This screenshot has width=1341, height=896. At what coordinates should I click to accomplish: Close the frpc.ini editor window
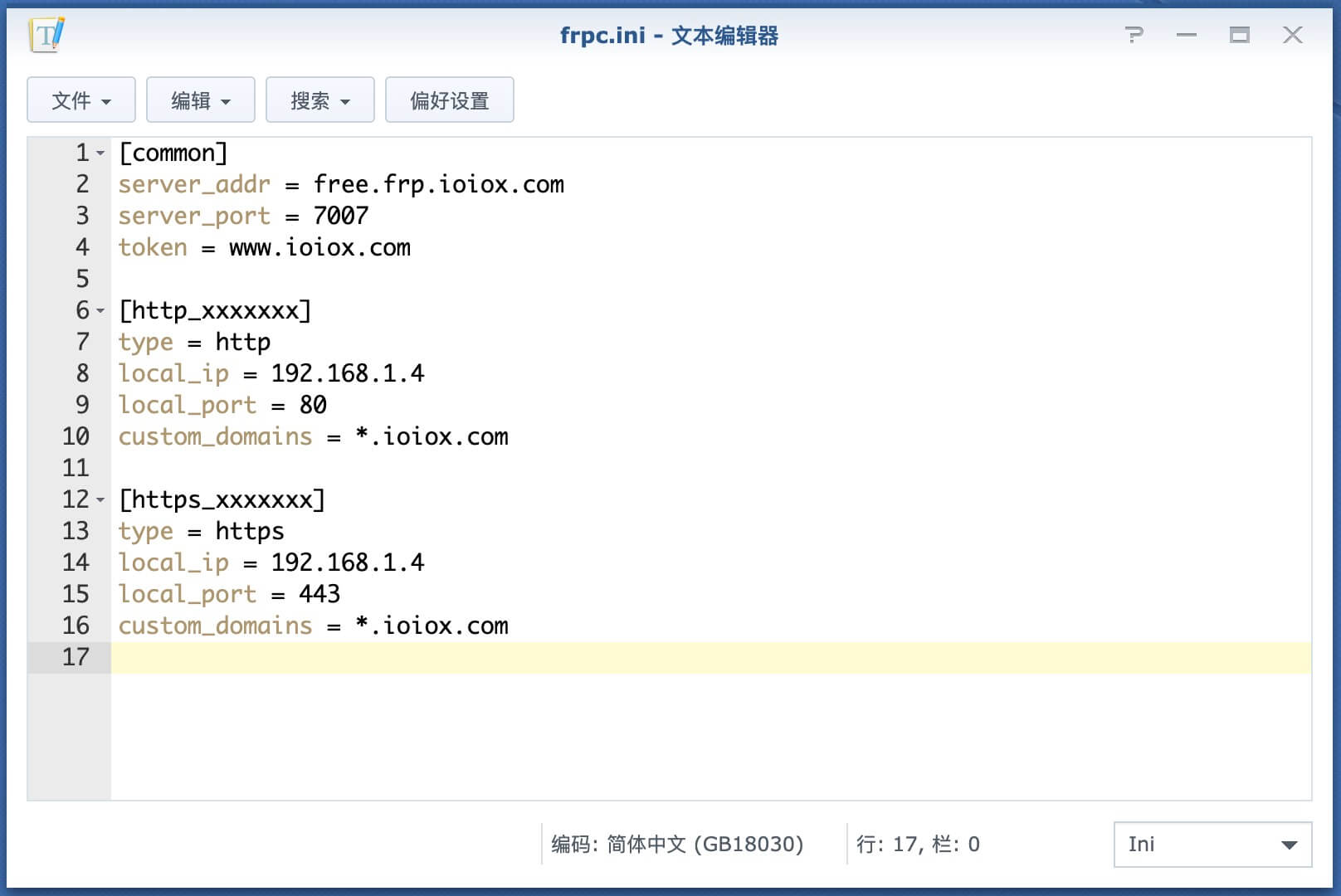point(1293,35)
